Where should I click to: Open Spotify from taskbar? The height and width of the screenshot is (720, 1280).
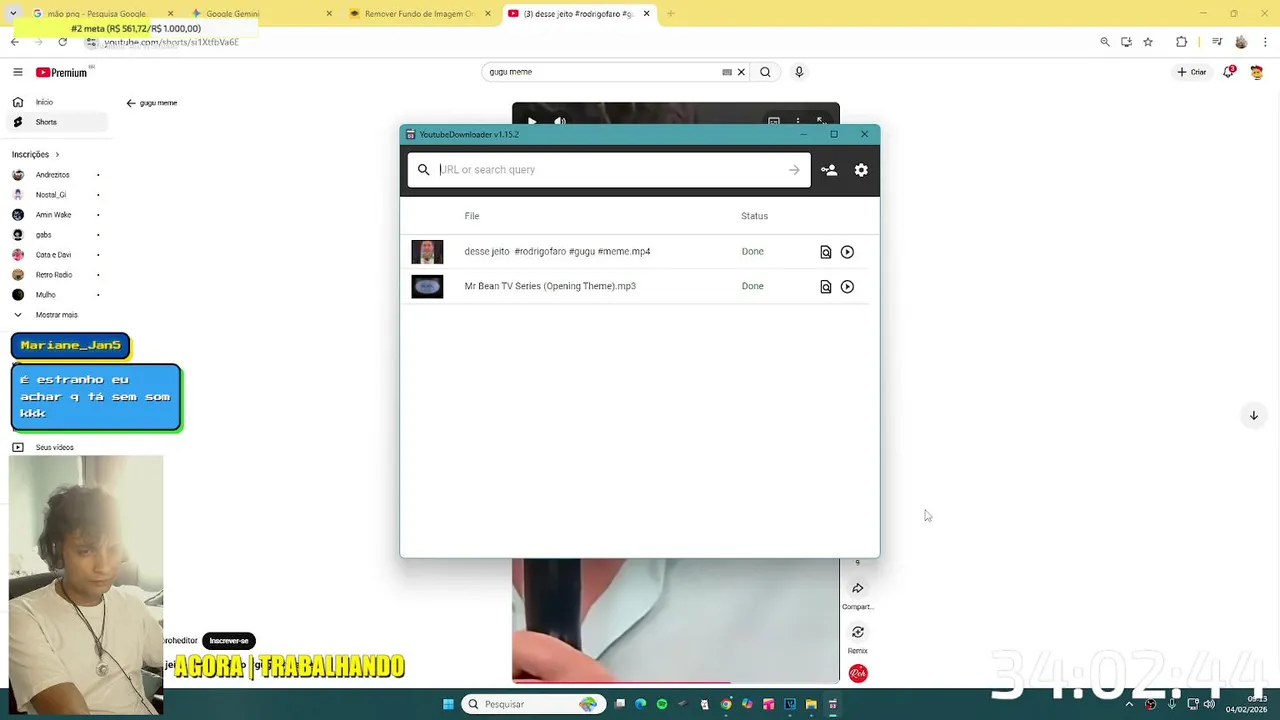pos(662,704)
